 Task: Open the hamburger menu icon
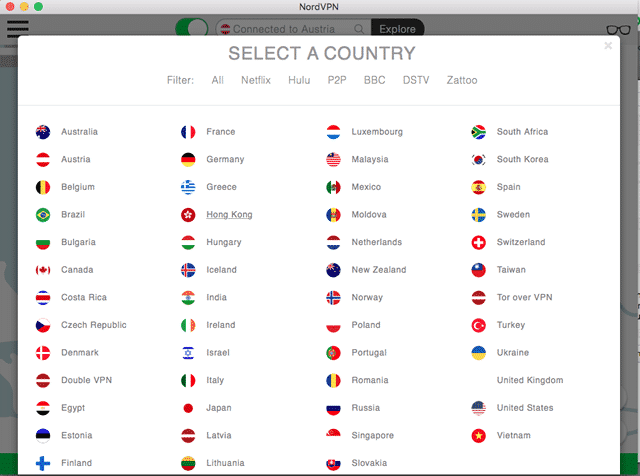pyautogui.click(x=18, y=28)
